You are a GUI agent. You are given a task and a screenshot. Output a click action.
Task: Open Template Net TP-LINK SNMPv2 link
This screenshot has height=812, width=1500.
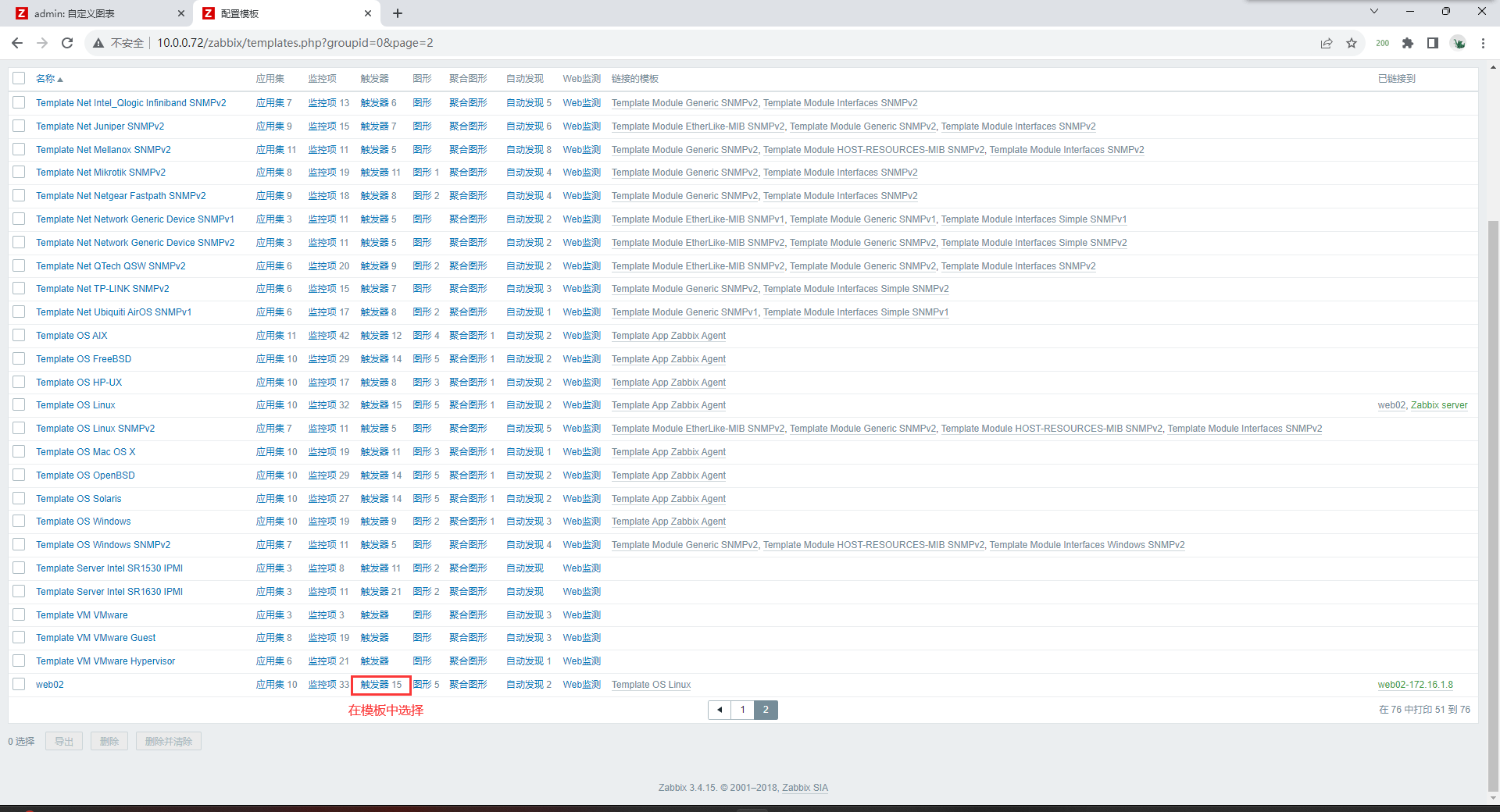point(102,289)
